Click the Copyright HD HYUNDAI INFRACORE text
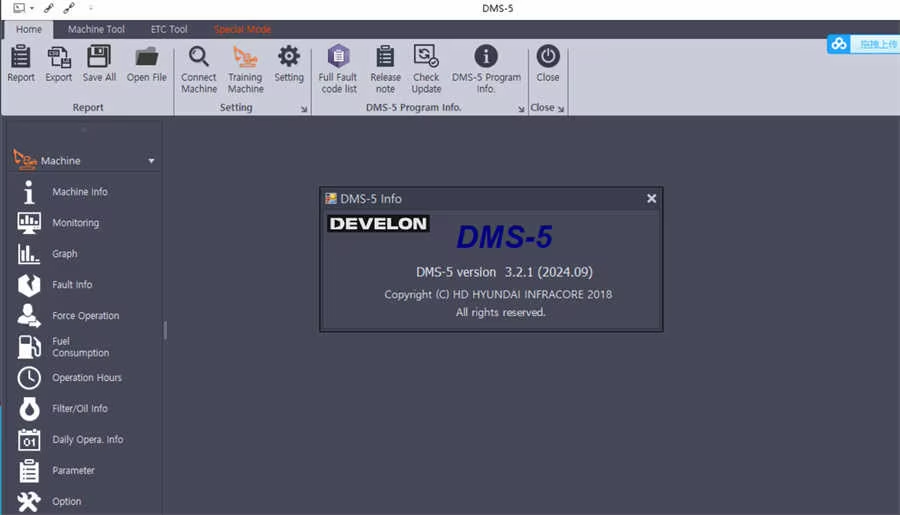The height and width of the screenshot is (515, 900). (x=498, y=295)
